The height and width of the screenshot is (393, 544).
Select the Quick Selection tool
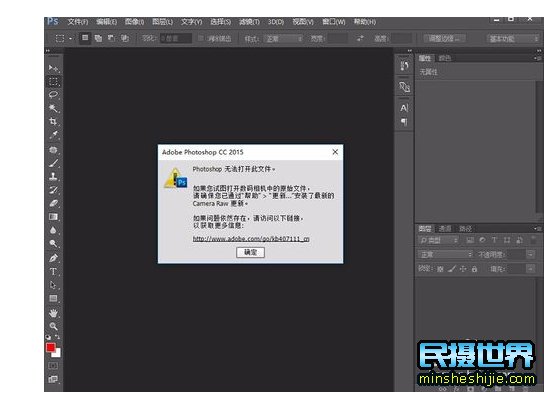coord(53,108)
